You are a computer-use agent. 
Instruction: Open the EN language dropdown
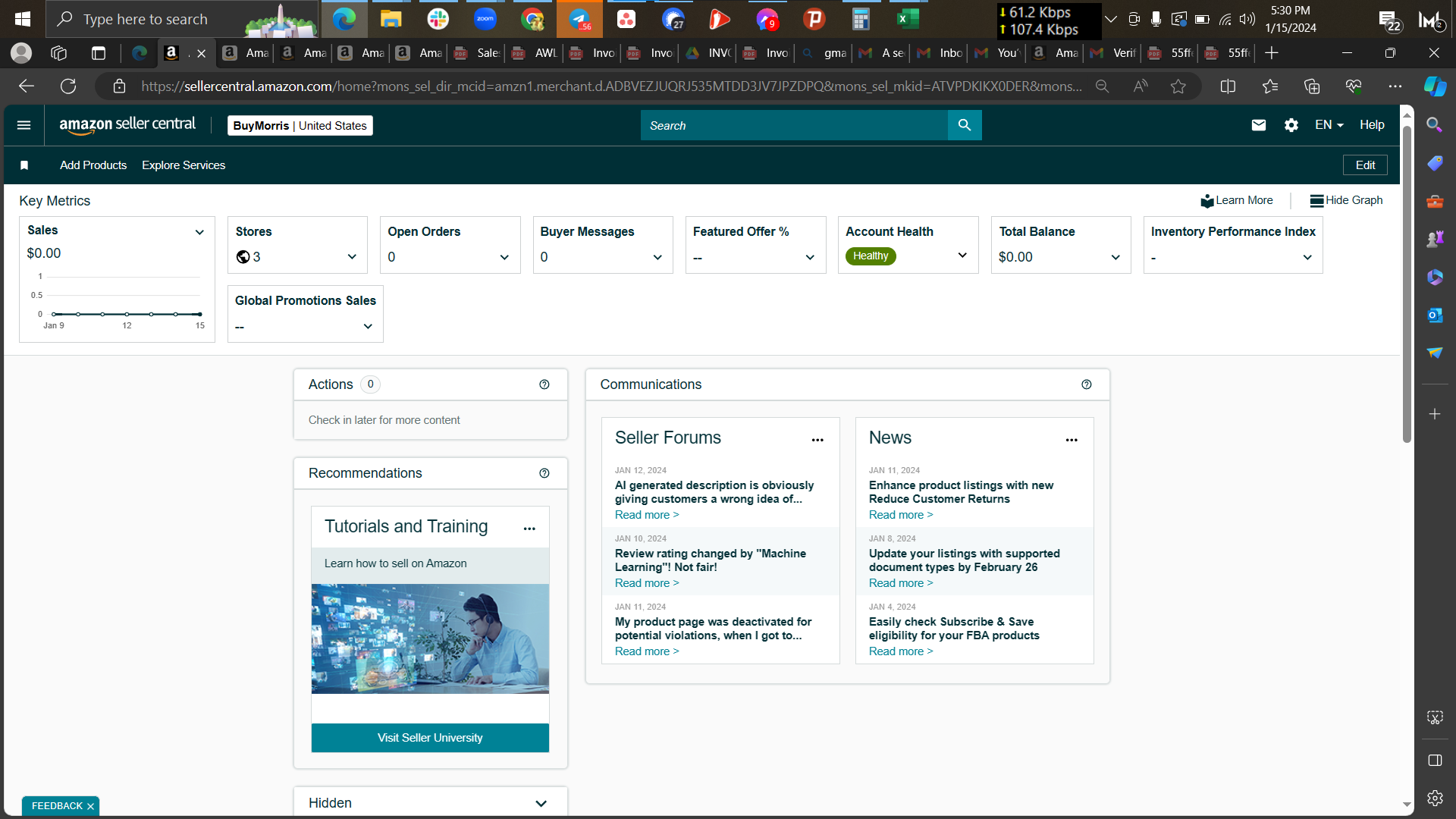[1329, 125]
